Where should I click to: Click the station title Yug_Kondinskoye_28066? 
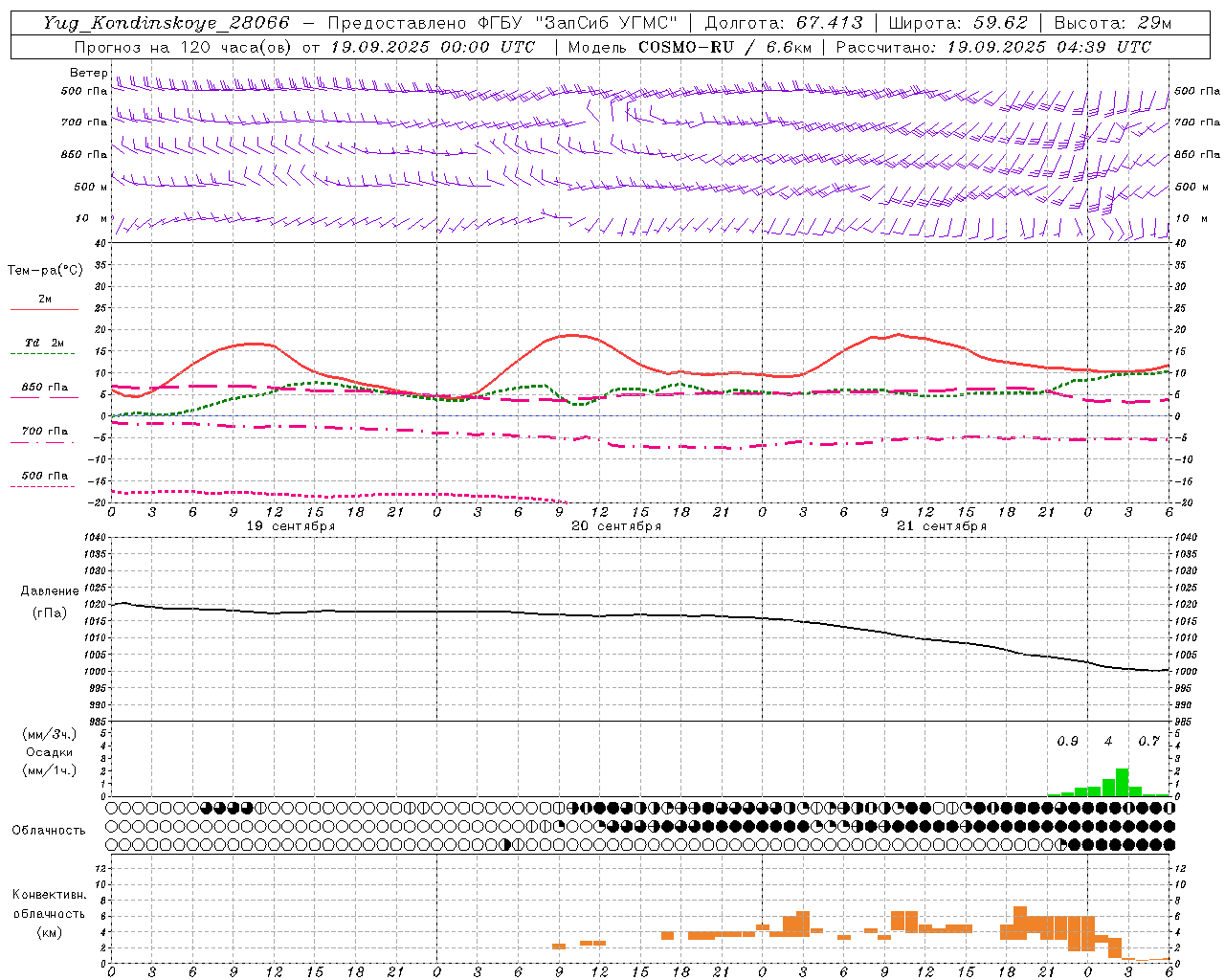166,23
